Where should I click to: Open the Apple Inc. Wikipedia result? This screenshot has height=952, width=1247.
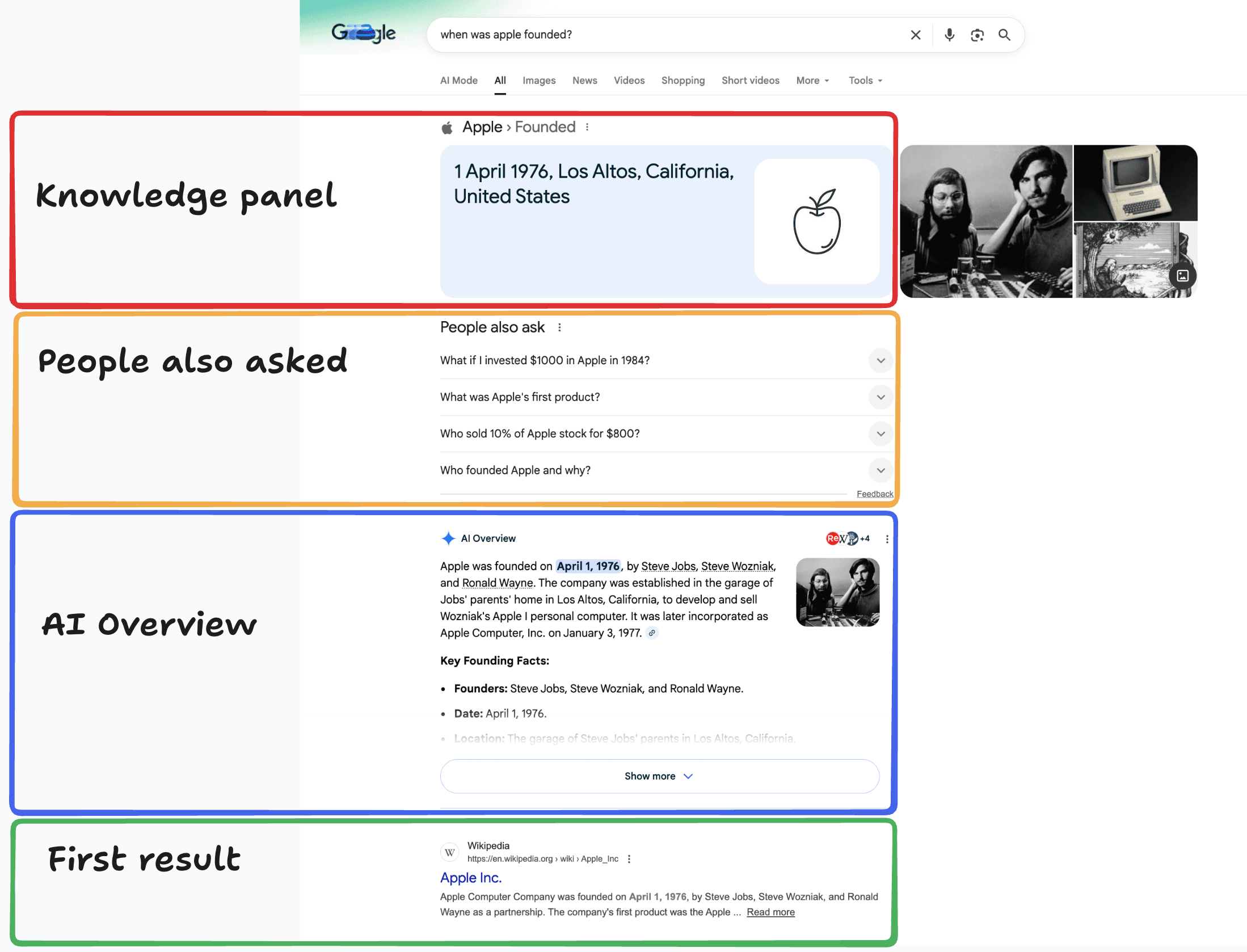coord(470,877)
